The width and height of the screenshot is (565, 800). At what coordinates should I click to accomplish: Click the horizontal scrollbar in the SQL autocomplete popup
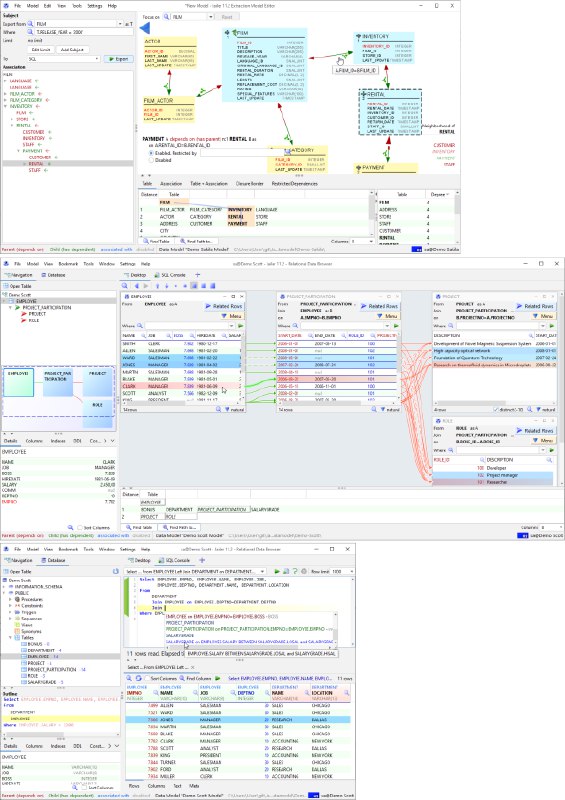coord(250,647)
